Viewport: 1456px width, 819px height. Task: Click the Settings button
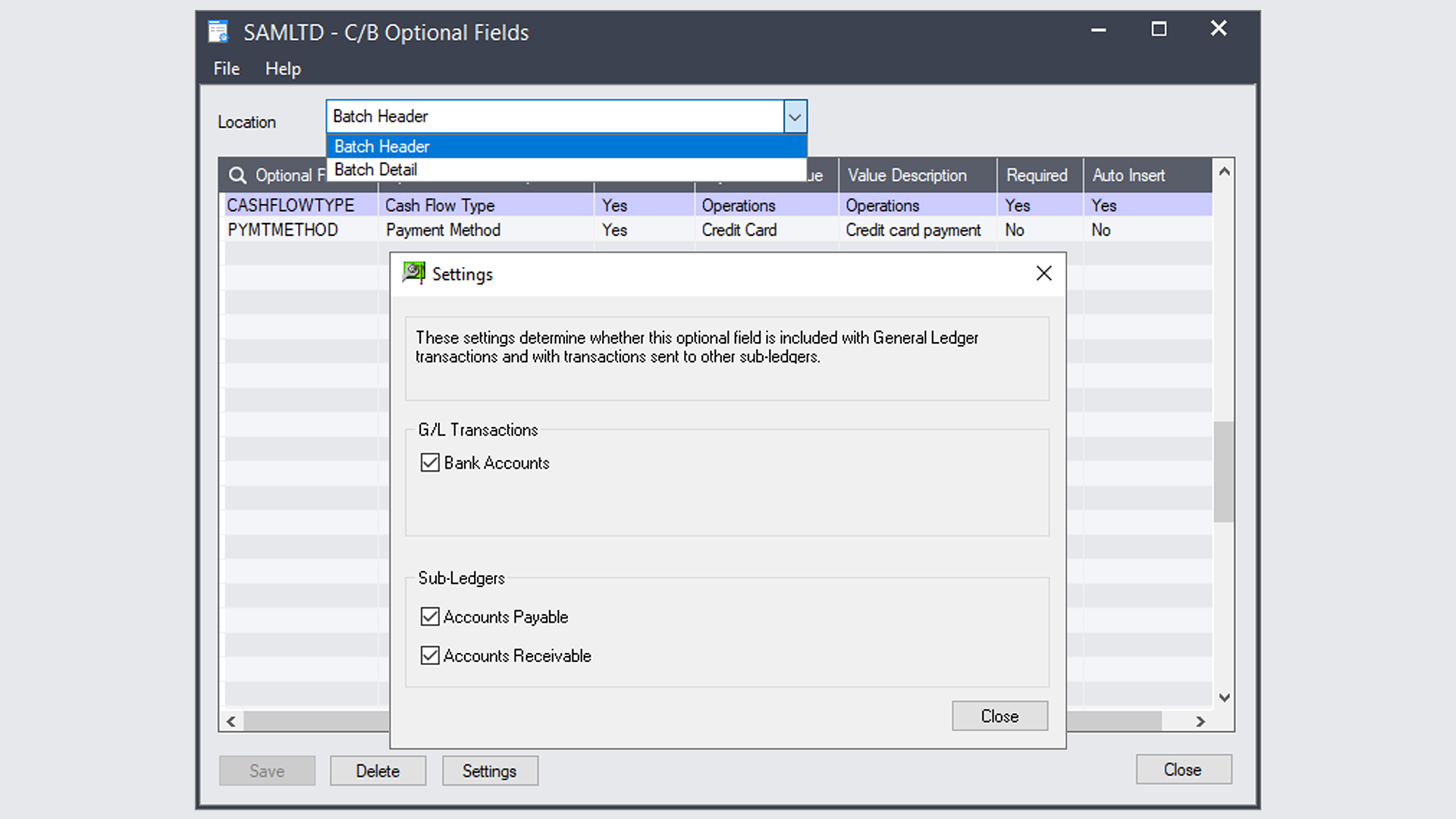490,770
